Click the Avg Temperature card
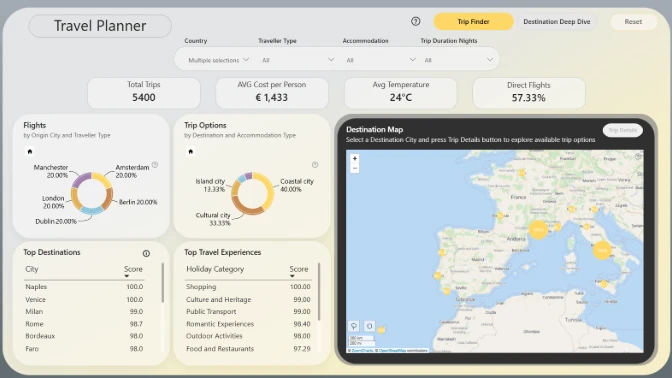Image resolution: width=672 pixels, height=378 pixels. (x=400, y=93)
